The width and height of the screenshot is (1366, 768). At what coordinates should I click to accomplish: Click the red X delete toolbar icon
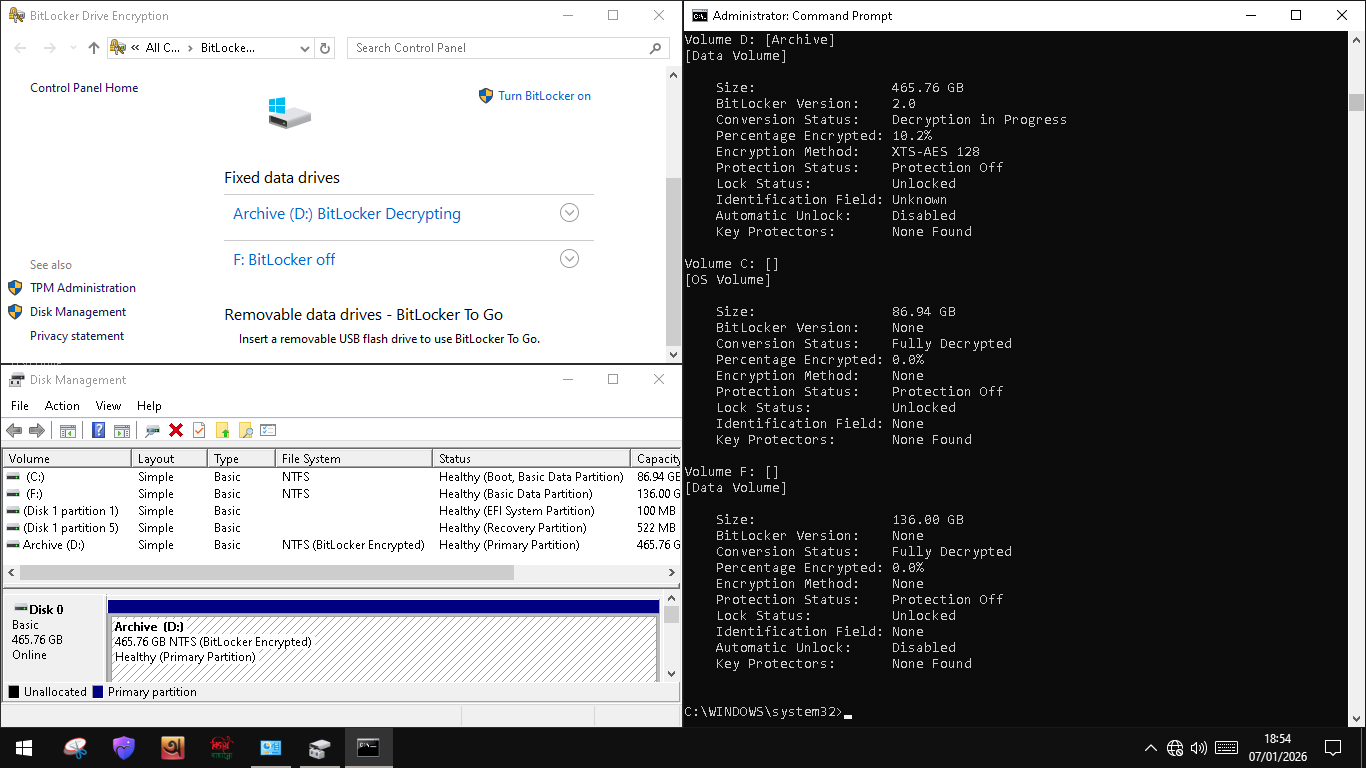[x=176, y=430]
